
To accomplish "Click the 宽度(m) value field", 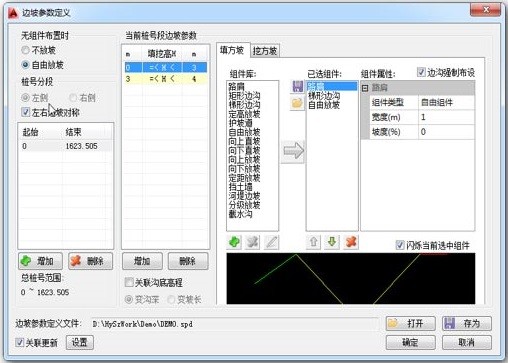I will coord(446,117).
